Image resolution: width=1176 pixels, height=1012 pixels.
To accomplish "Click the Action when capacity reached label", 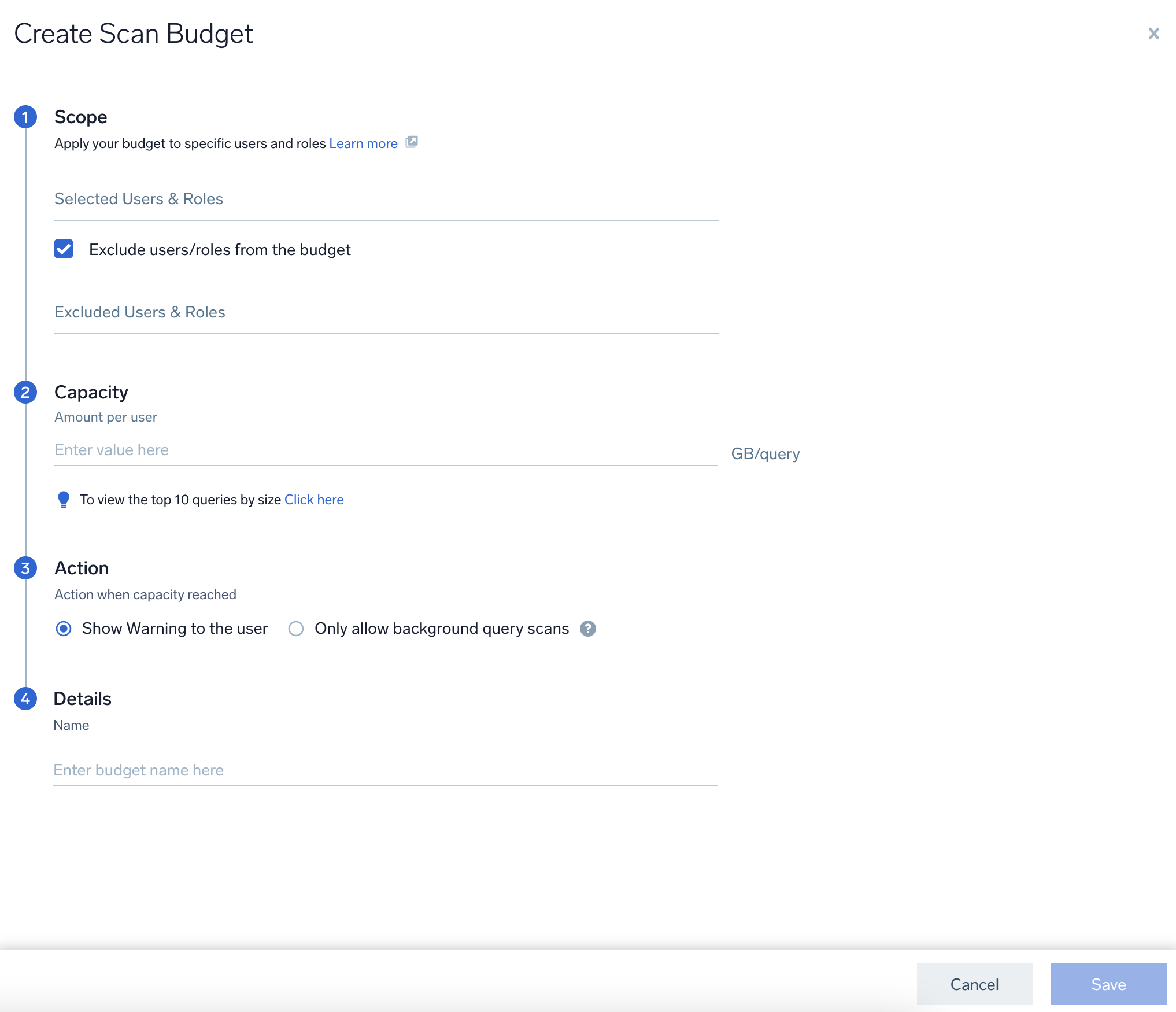I will click(145, 594).
